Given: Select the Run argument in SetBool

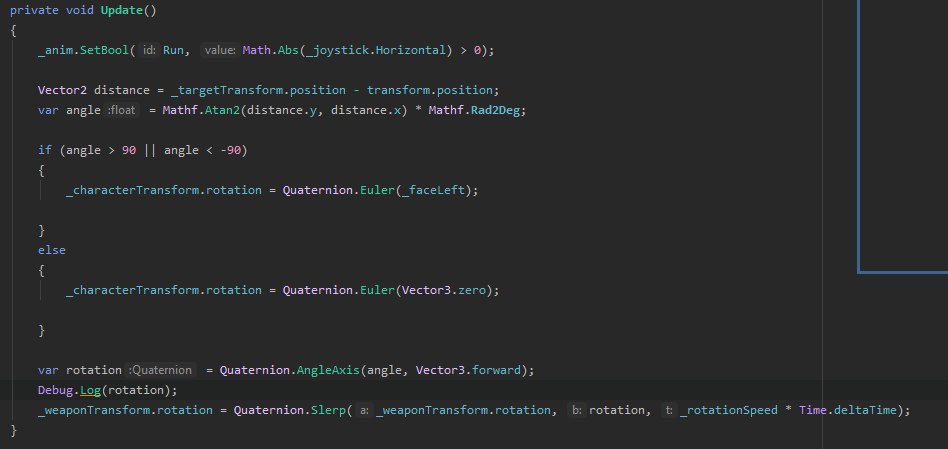Looking at the screenshot, I should pyautogui.click(x=174, y=50).
